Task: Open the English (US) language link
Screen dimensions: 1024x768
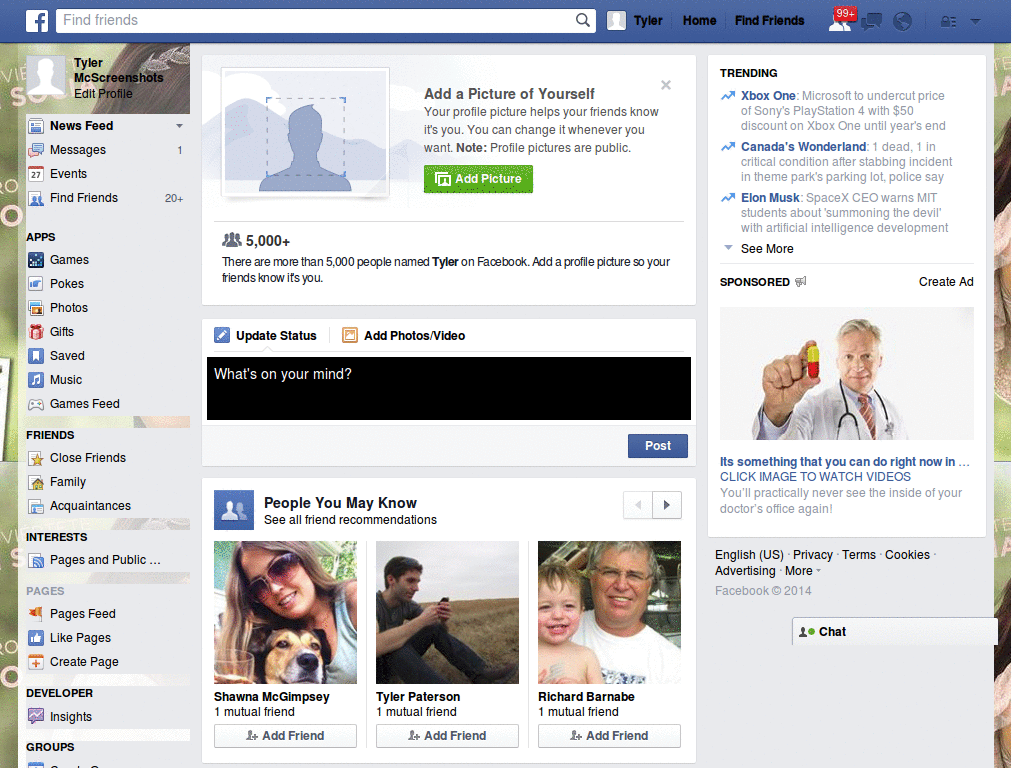Action: 749,555
